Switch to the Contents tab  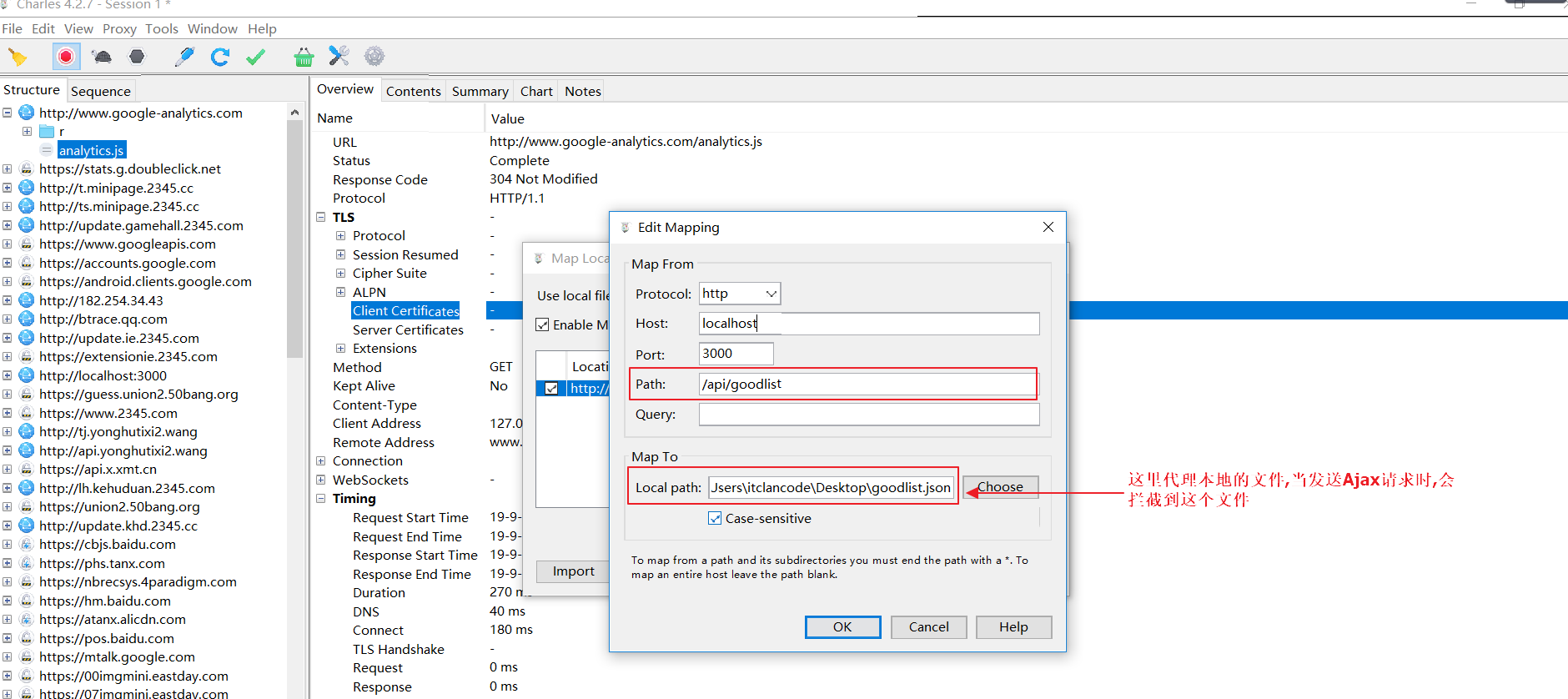[x=414, y=91]
